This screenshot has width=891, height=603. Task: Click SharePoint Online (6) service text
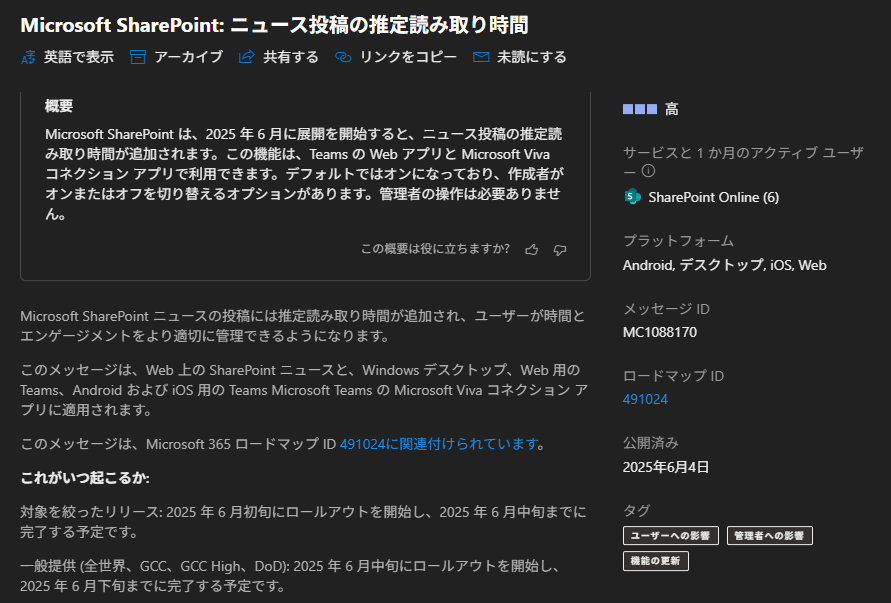tap(714, 197)
